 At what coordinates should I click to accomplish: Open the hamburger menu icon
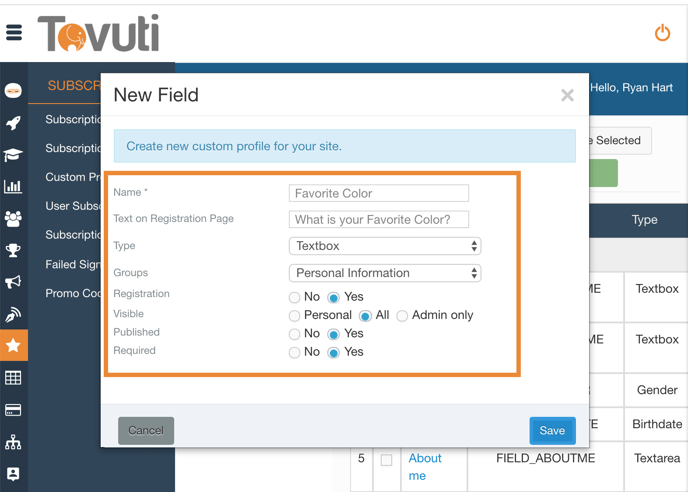tap(14, 33)
